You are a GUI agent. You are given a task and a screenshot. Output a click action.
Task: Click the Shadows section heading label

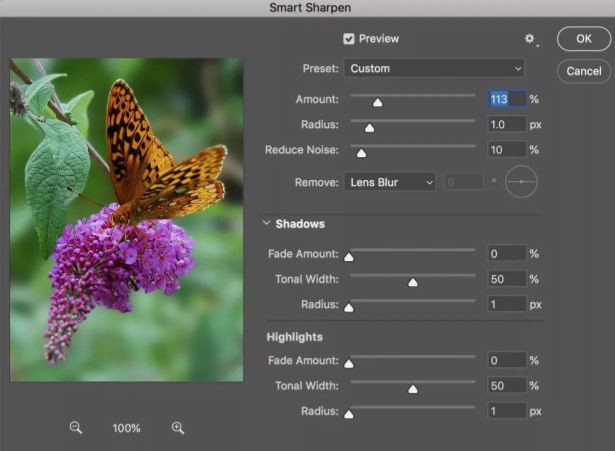pyautogui.click(x=300, y=224)
